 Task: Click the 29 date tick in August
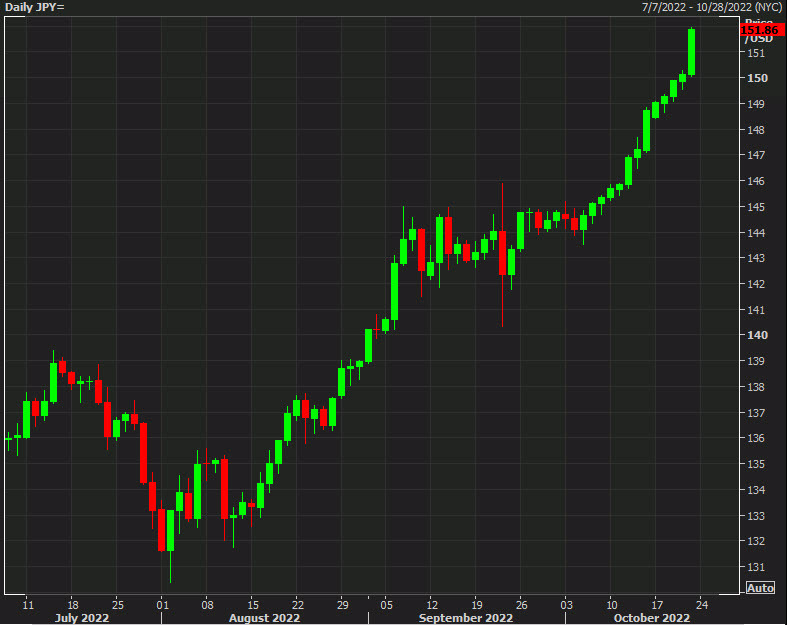pyautogui.click(x=342, y=604)
